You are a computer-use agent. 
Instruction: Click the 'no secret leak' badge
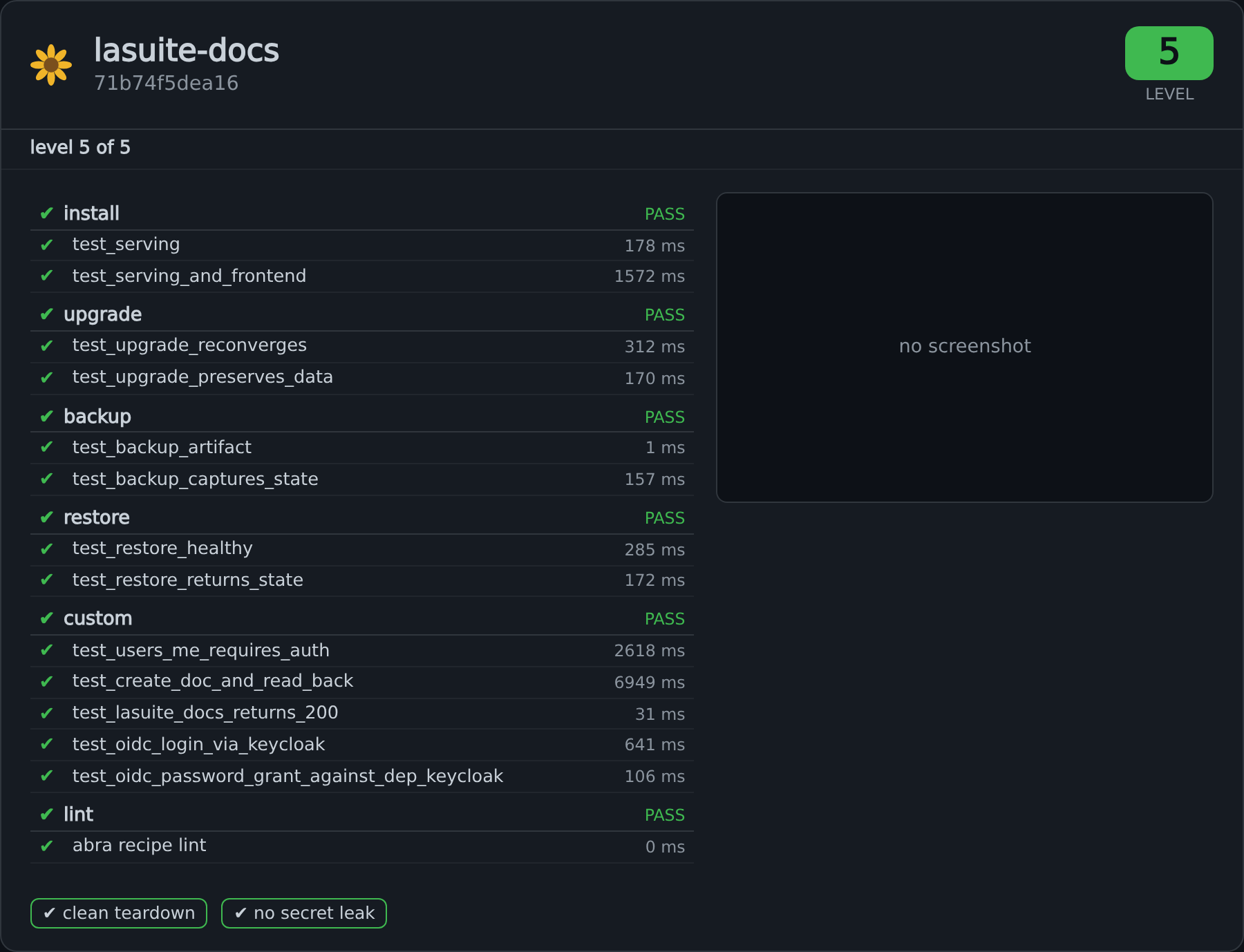304,913
